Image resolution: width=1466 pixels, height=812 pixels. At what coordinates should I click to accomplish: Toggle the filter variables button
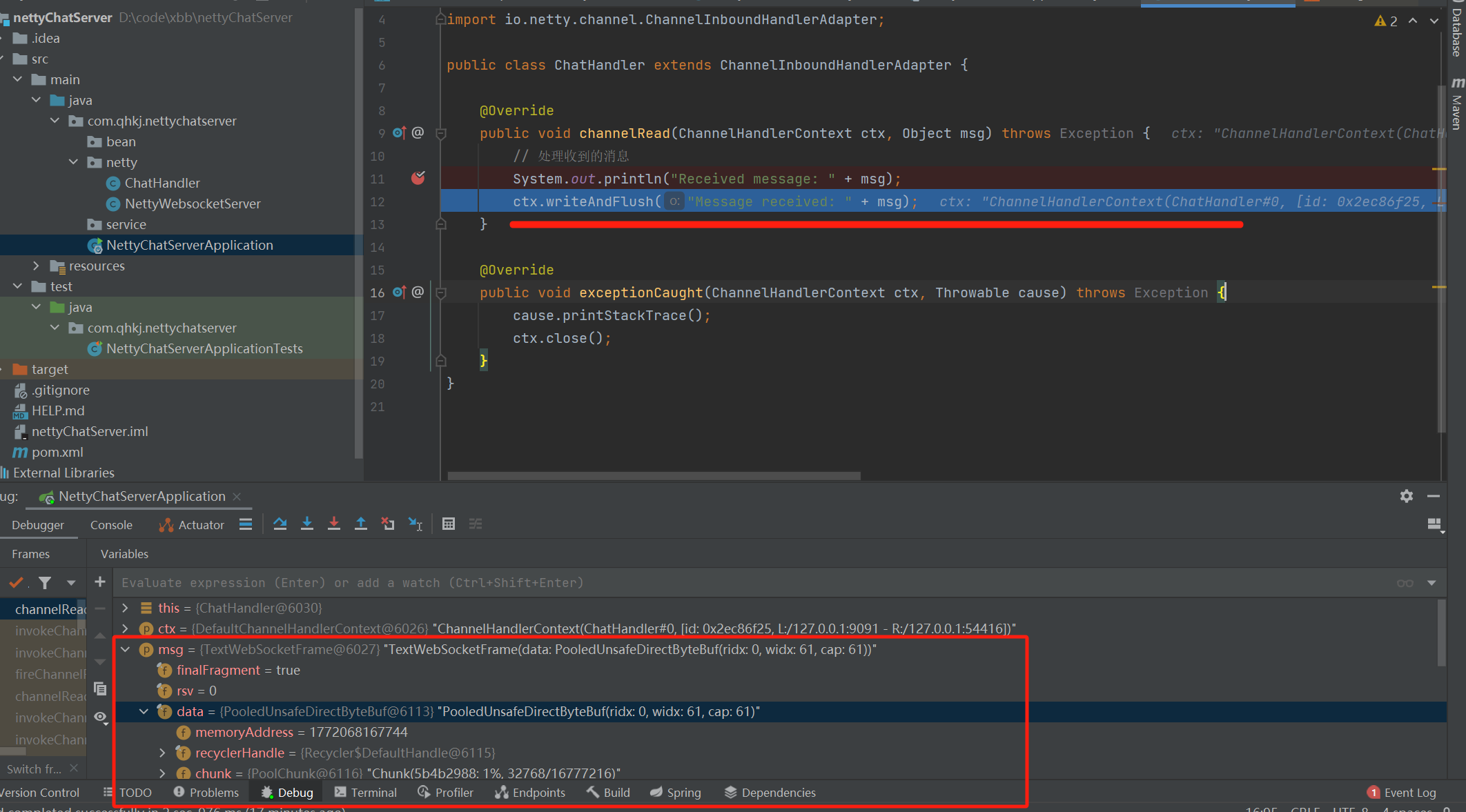[47, 582]
